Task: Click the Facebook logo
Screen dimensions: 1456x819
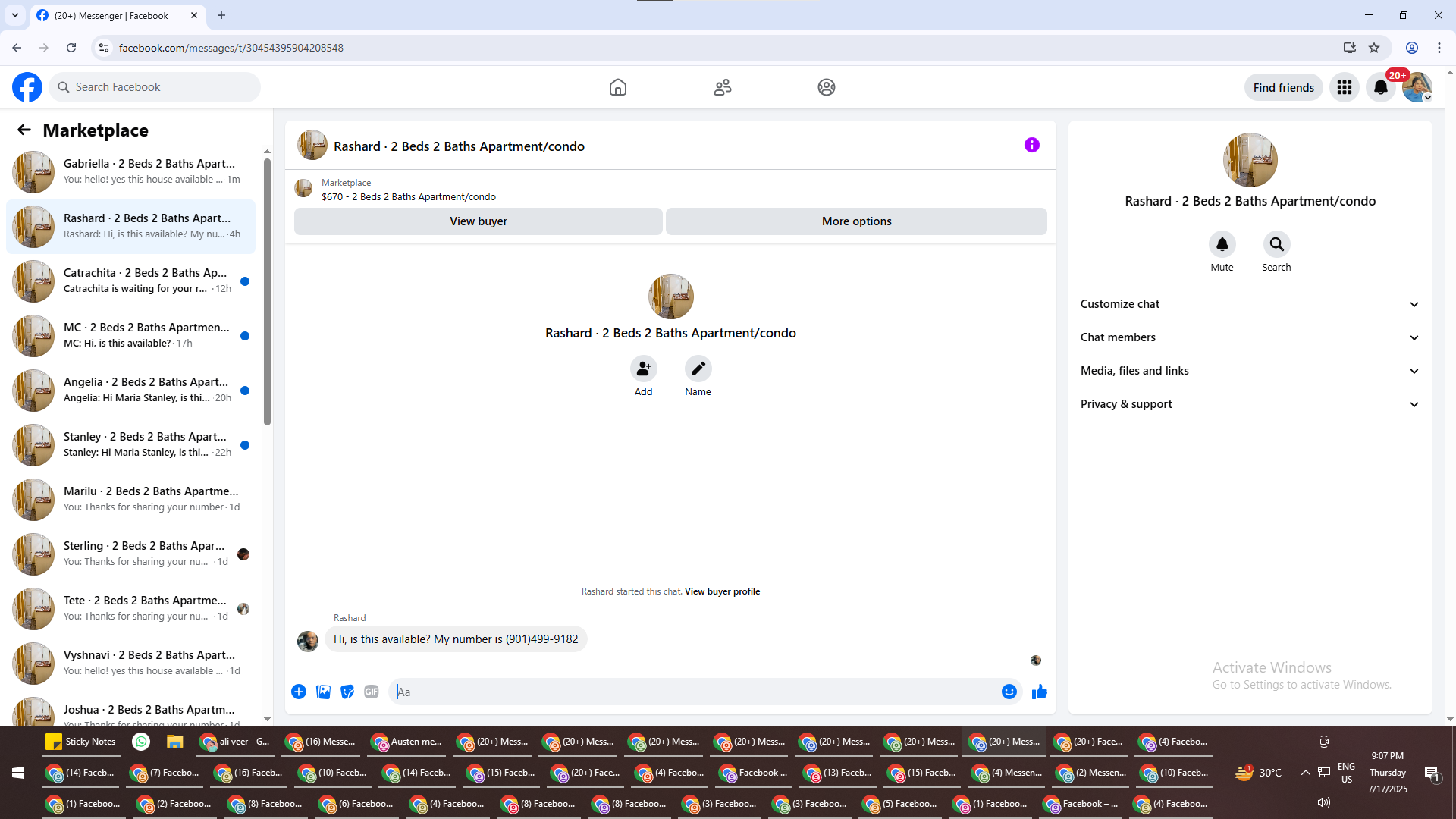Action: (x=27, y=87)
